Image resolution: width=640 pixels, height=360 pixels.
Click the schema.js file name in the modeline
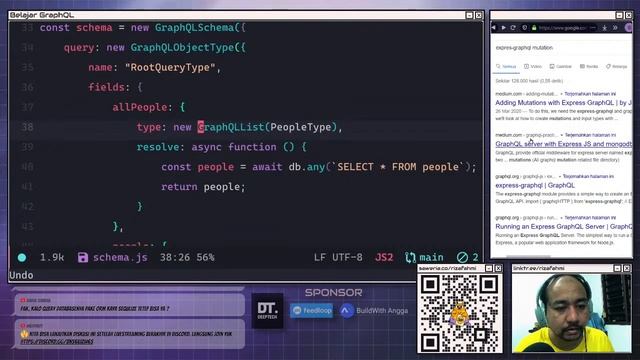pos(120,258)
